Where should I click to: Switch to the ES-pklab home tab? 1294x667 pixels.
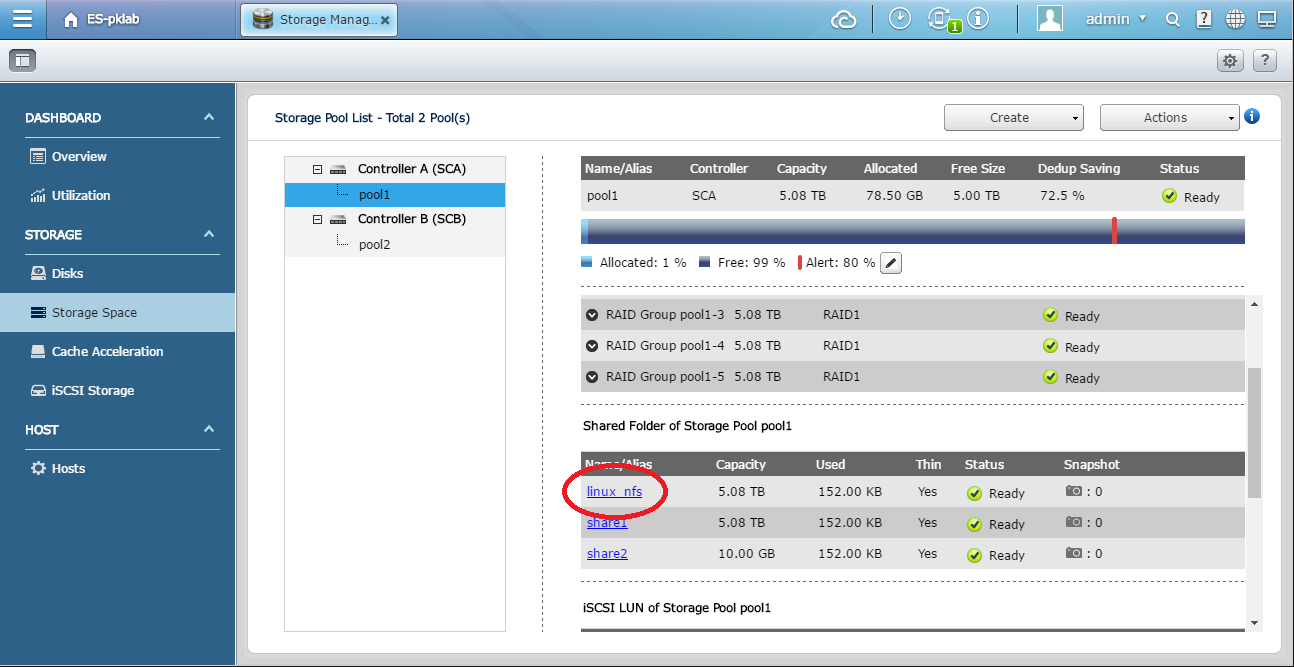(x=101, y=19)
